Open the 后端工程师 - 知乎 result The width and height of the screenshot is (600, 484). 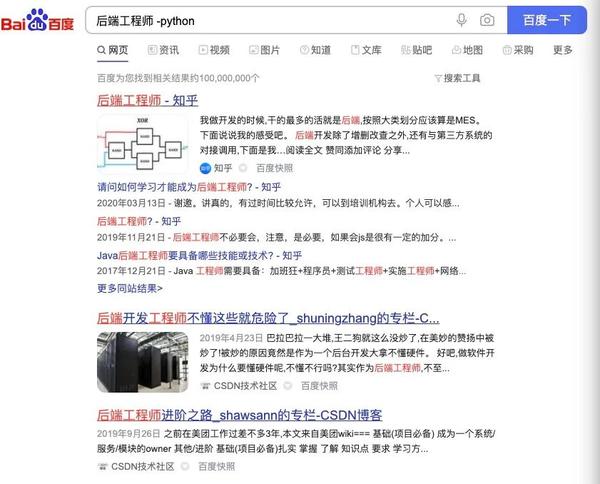147,100
